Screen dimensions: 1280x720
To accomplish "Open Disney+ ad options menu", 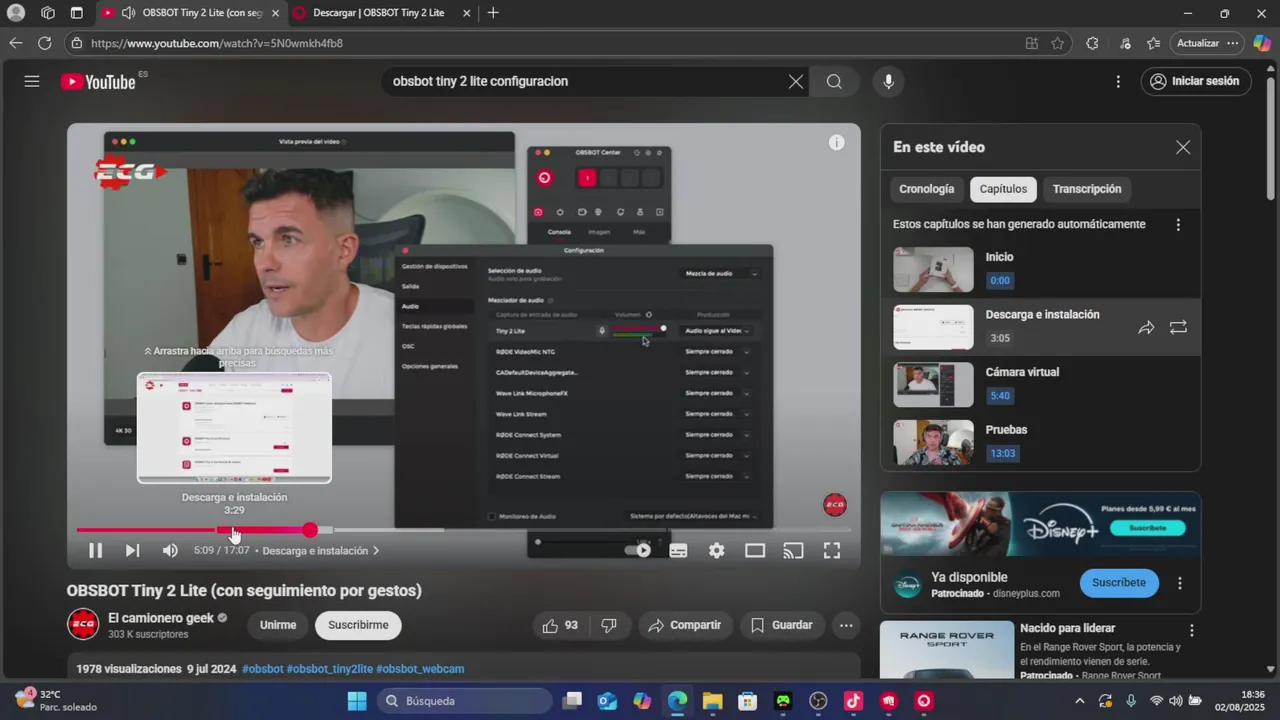I will point(1179,583).
